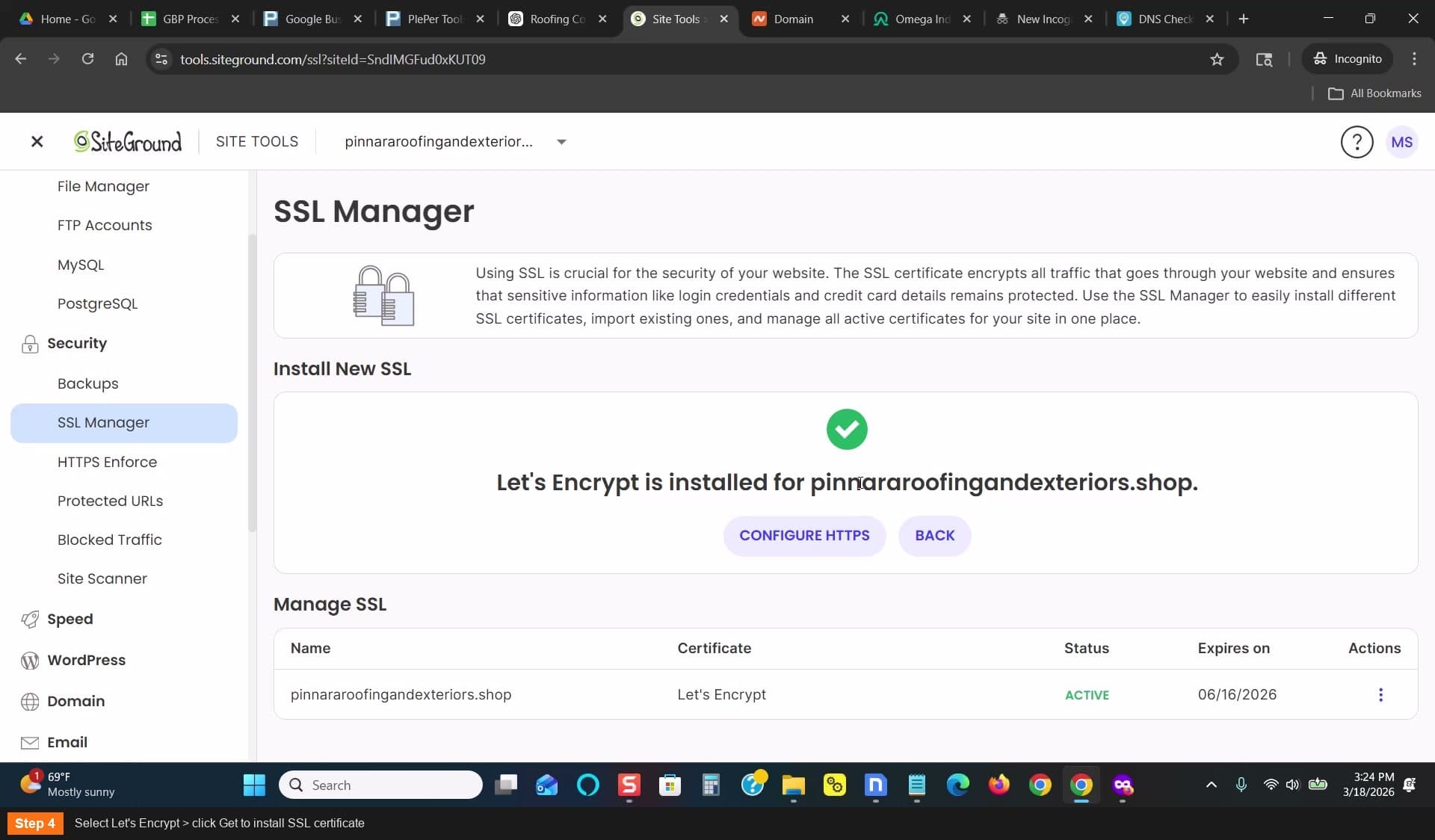Open Protected URLs in the sidebar
The height and width of the screenshot is (840, 1435).
point(110,501)
